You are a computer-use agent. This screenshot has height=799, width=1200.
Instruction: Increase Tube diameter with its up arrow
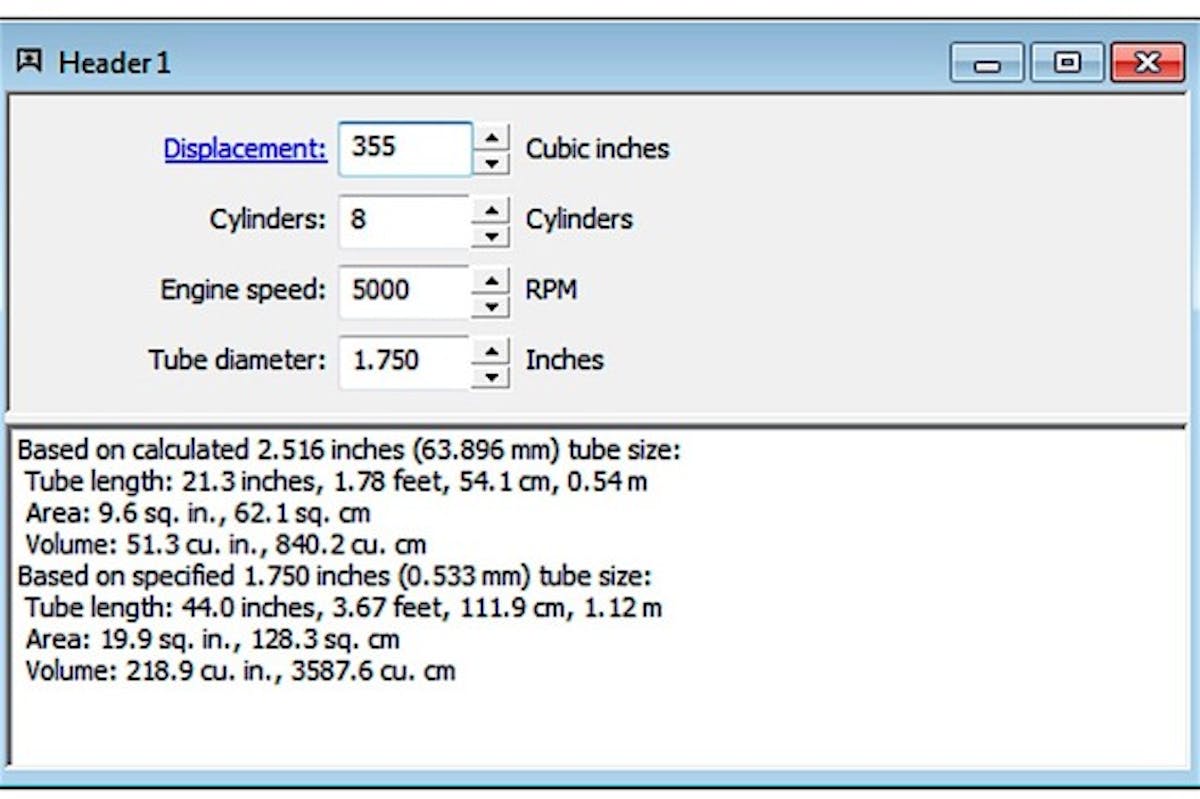492,349
